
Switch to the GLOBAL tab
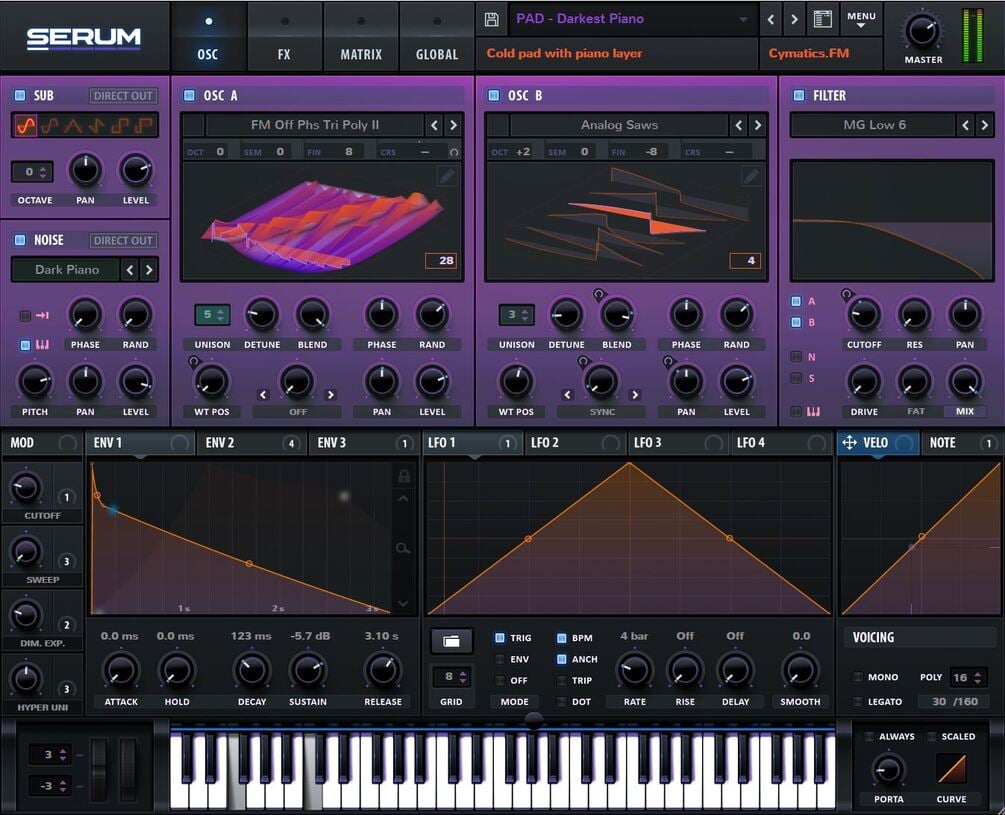point(437,37)
